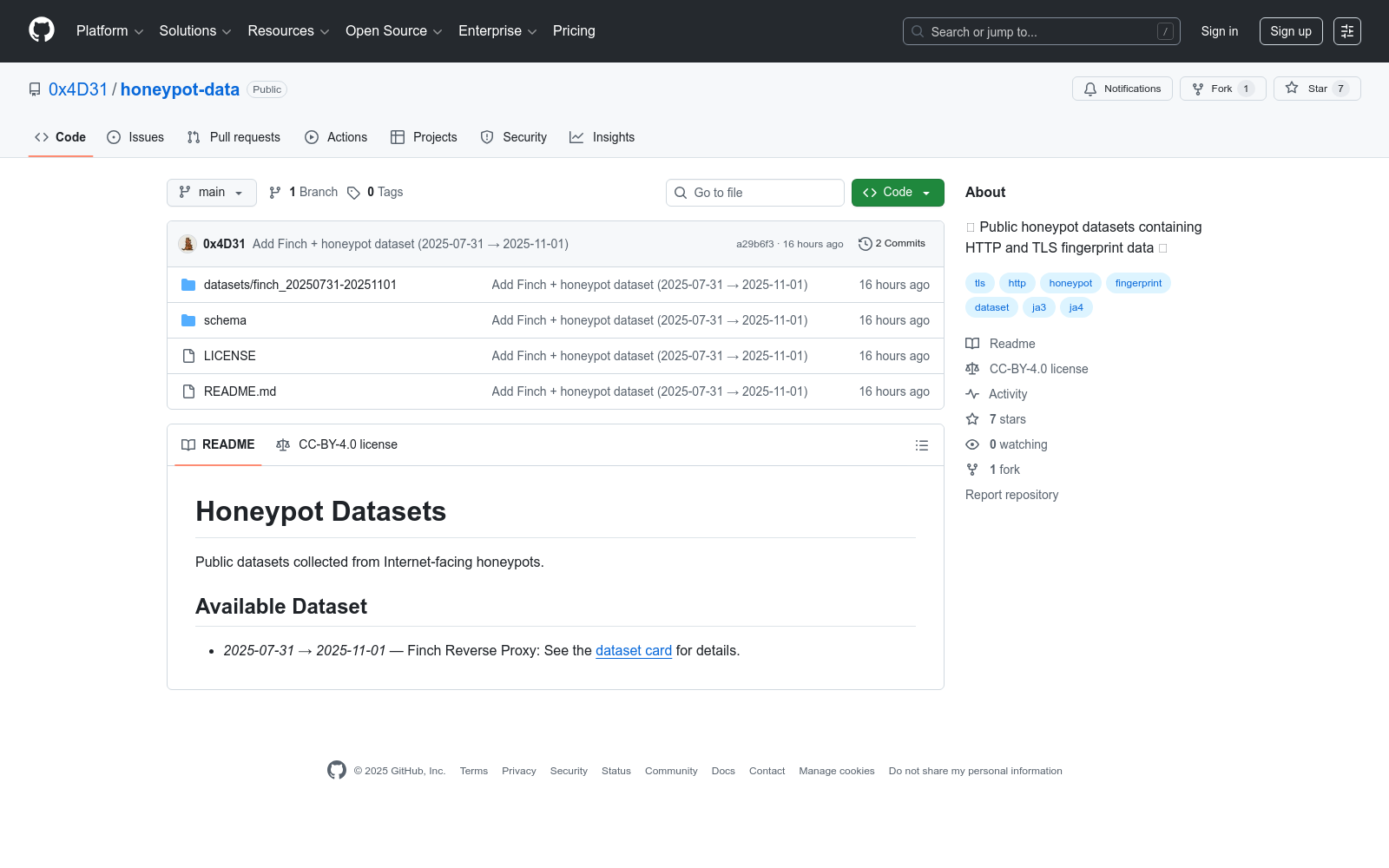
Task: Open the datasets/finch_20250731-20251101 folder
Action: point(300,285)
